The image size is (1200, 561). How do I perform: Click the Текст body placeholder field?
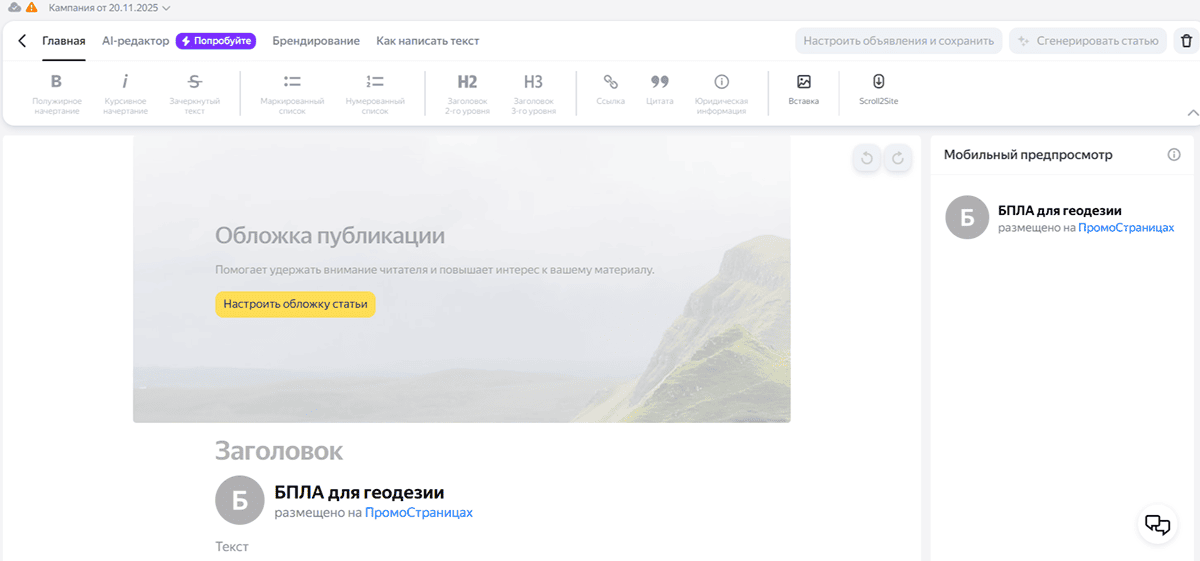pyautogui.click(x=232, y=547)
